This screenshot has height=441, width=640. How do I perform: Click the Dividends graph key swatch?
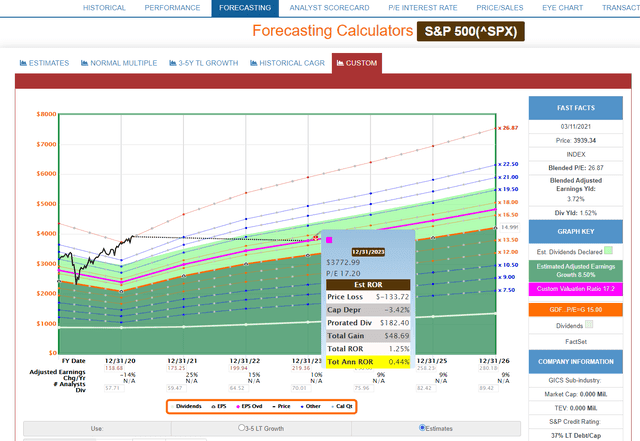(x=589, y=324)
